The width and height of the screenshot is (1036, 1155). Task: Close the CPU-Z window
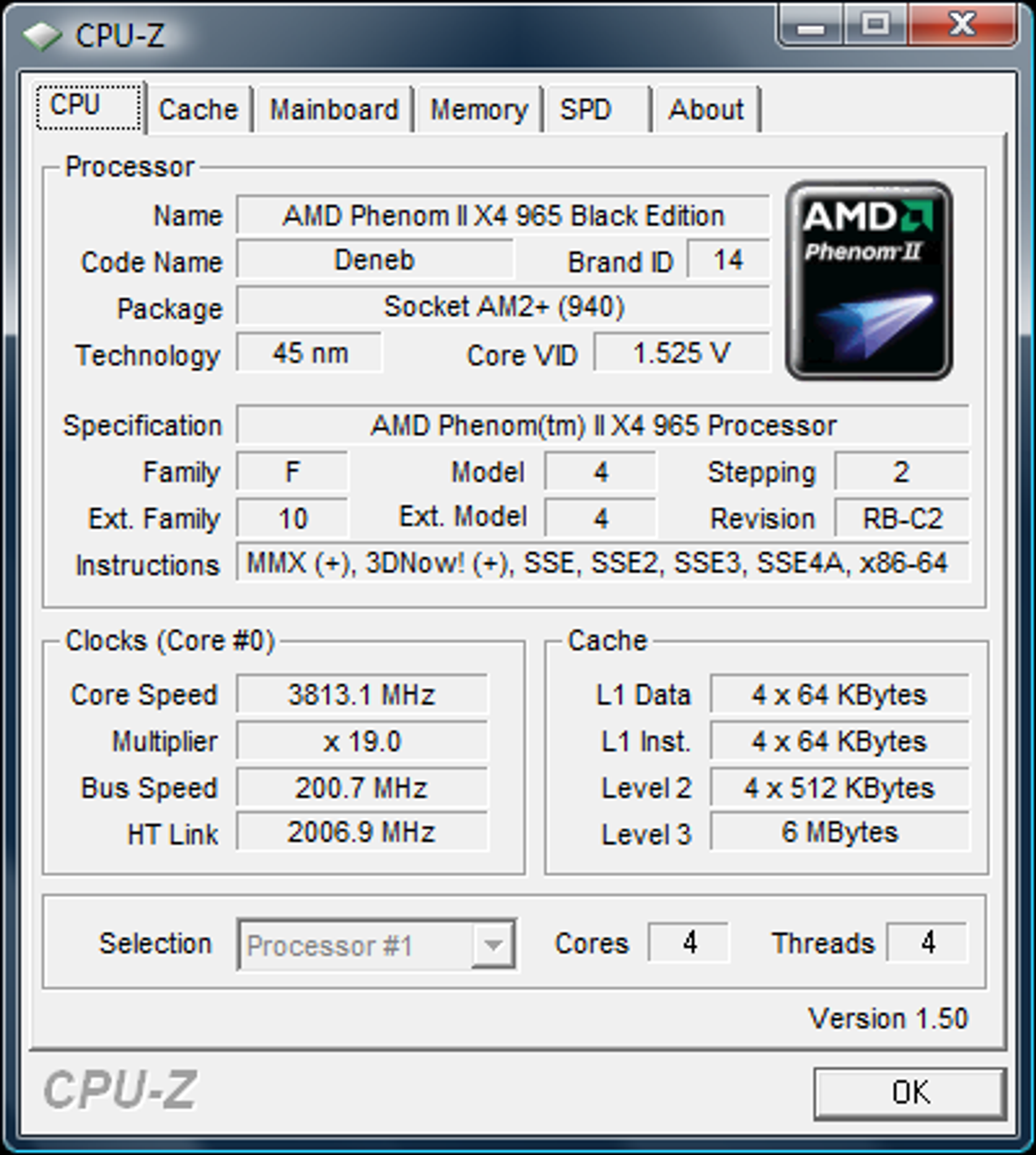tap(962, 25)
